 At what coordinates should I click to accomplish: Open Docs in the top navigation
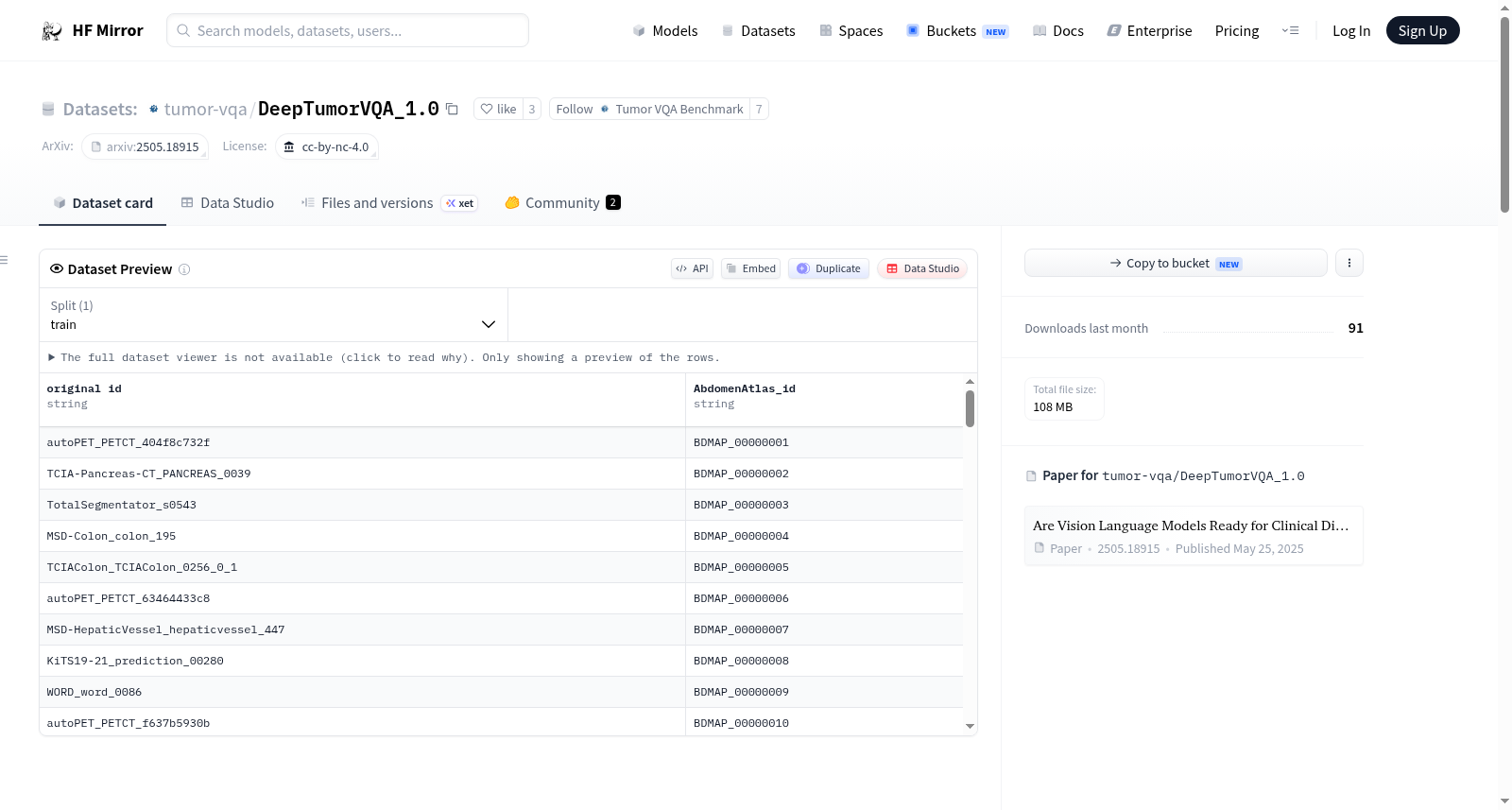[1057, 31]
